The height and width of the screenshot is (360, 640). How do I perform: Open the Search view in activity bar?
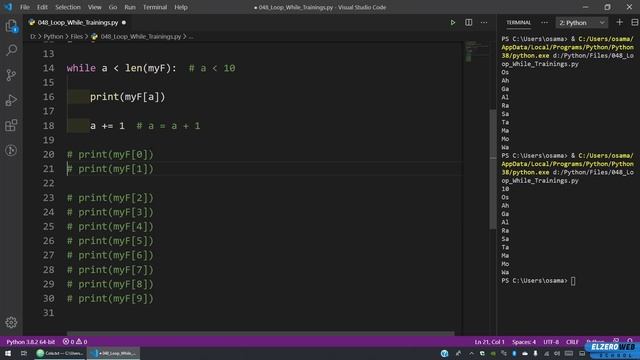point(11,50)
